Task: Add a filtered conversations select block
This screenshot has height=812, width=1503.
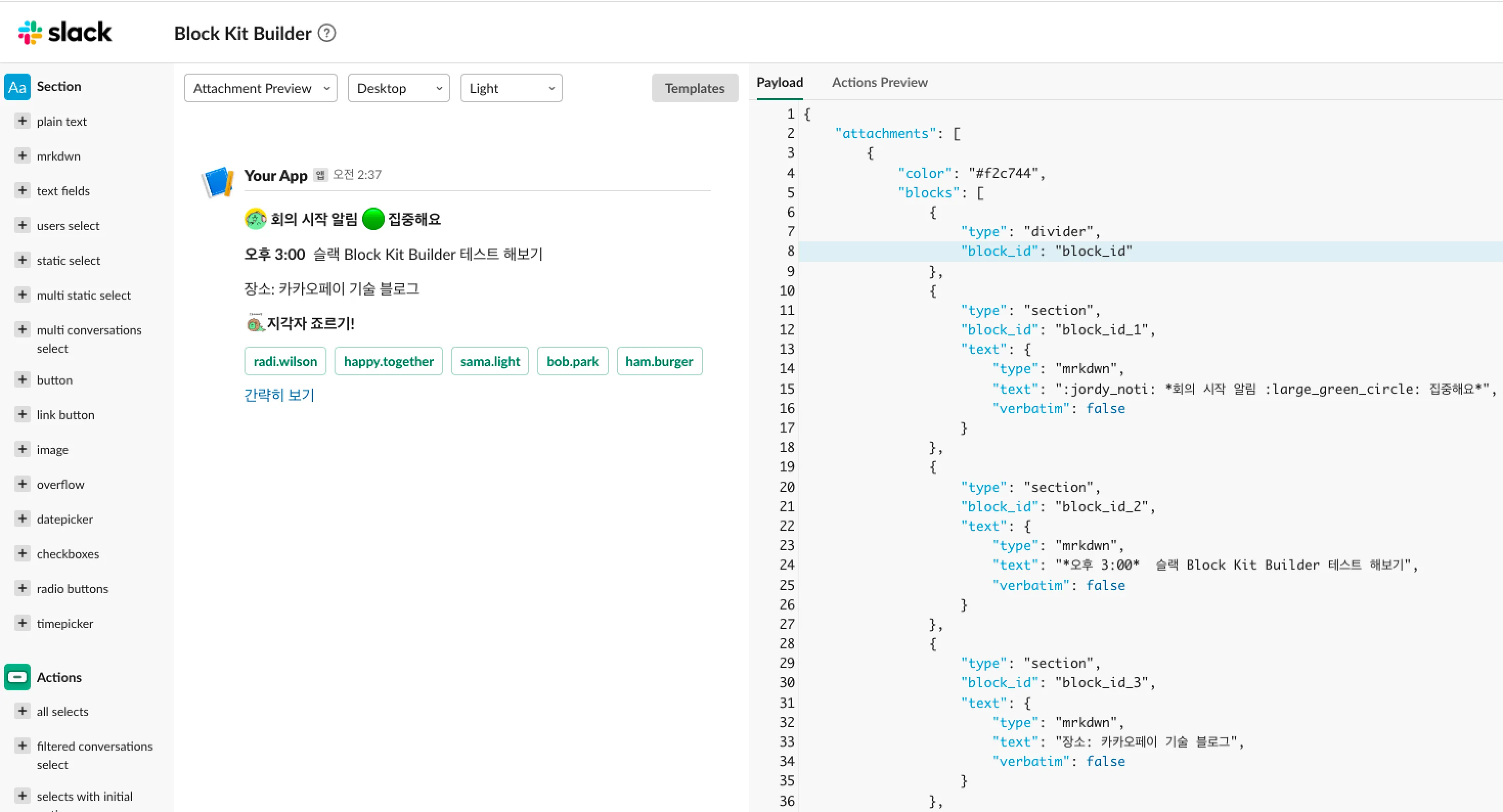Action: point(22,746)
